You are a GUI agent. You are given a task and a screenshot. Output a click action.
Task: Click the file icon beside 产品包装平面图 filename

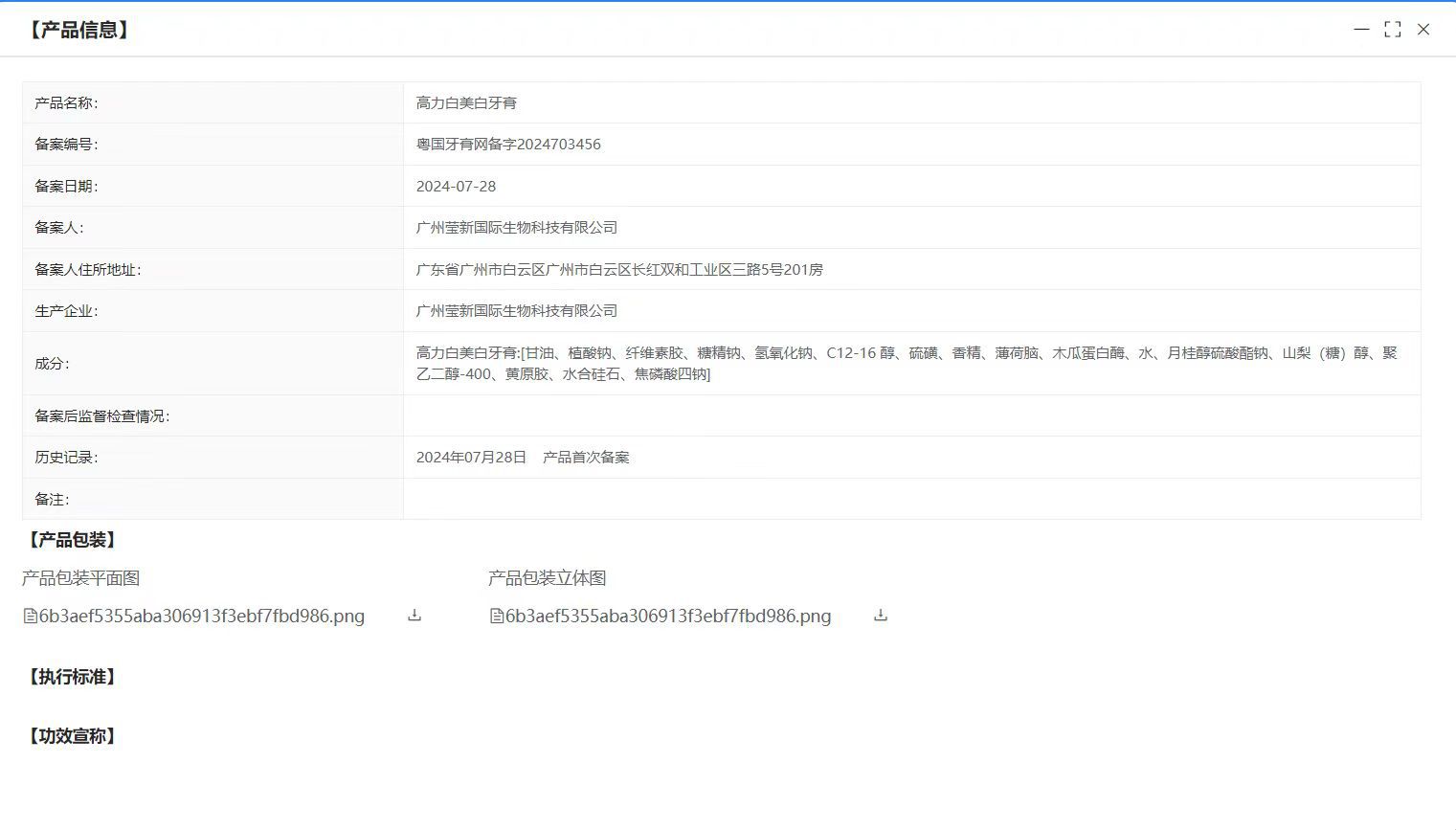[x=30, y=617]
